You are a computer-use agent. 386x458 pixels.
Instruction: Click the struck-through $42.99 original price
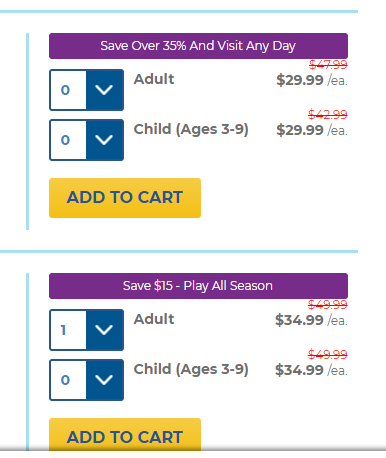(328, 114)
